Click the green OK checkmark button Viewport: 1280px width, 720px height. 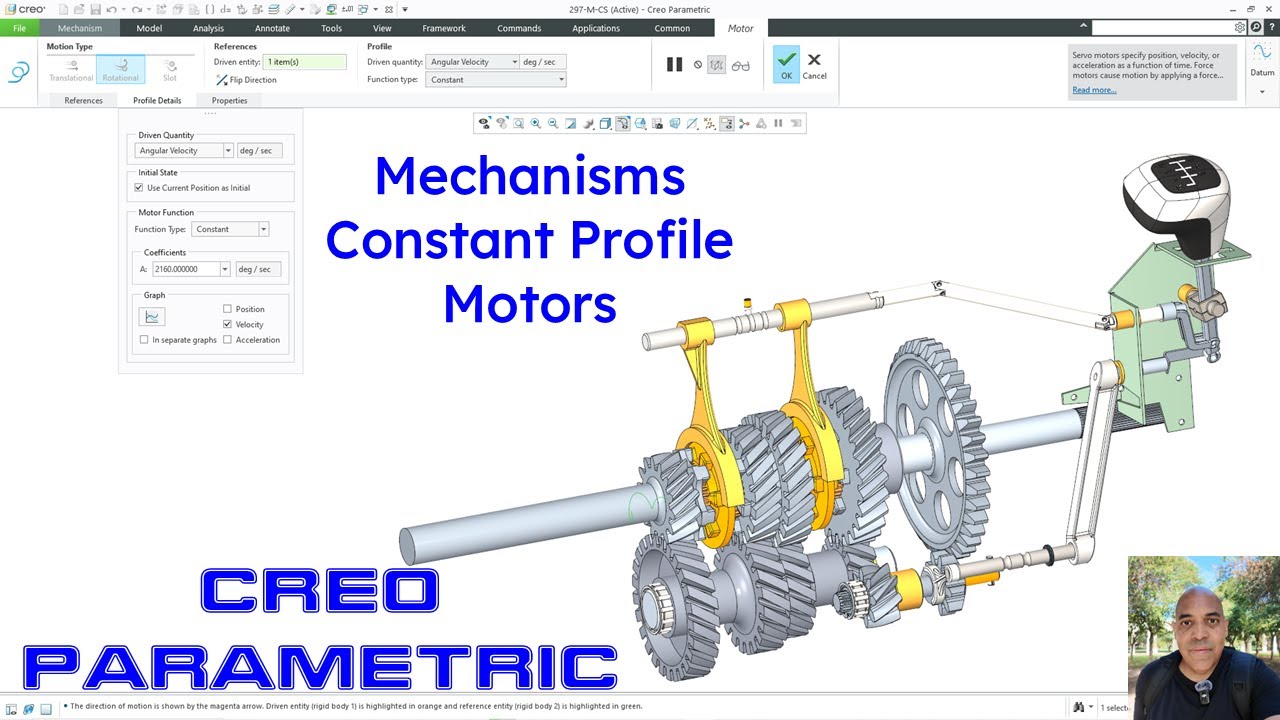tap(786, 64)
